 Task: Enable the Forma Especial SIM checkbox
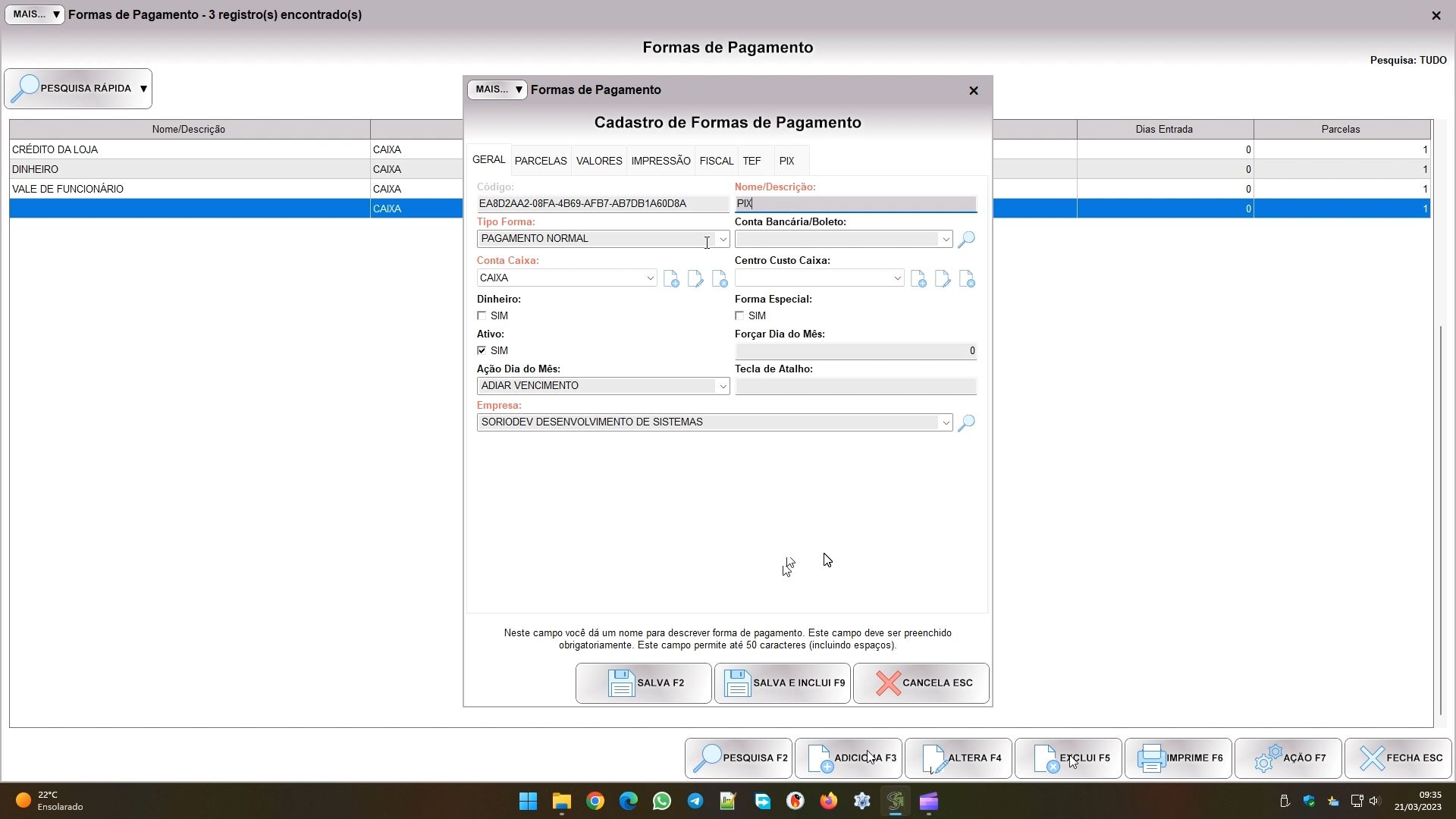pyautogui.click(x=739, y=315)
